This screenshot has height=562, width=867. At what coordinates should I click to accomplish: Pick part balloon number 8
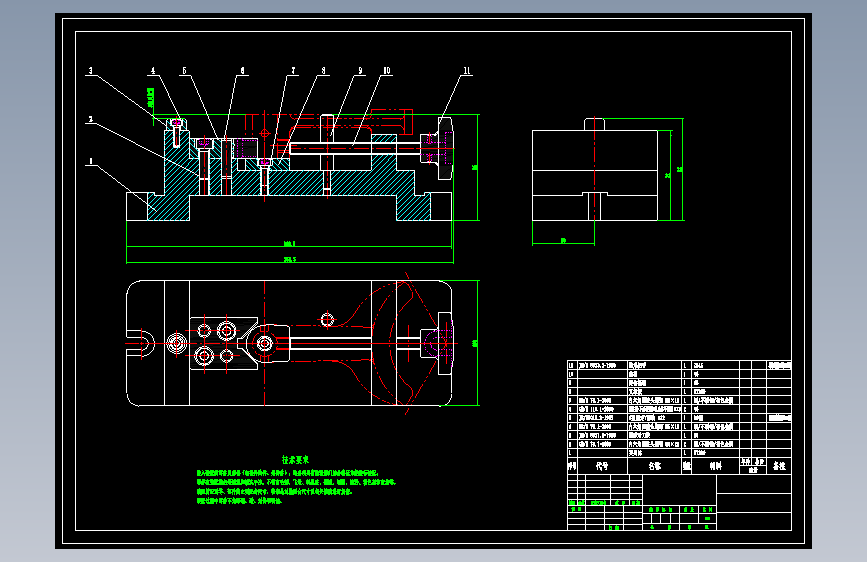(x=323, y=71)
